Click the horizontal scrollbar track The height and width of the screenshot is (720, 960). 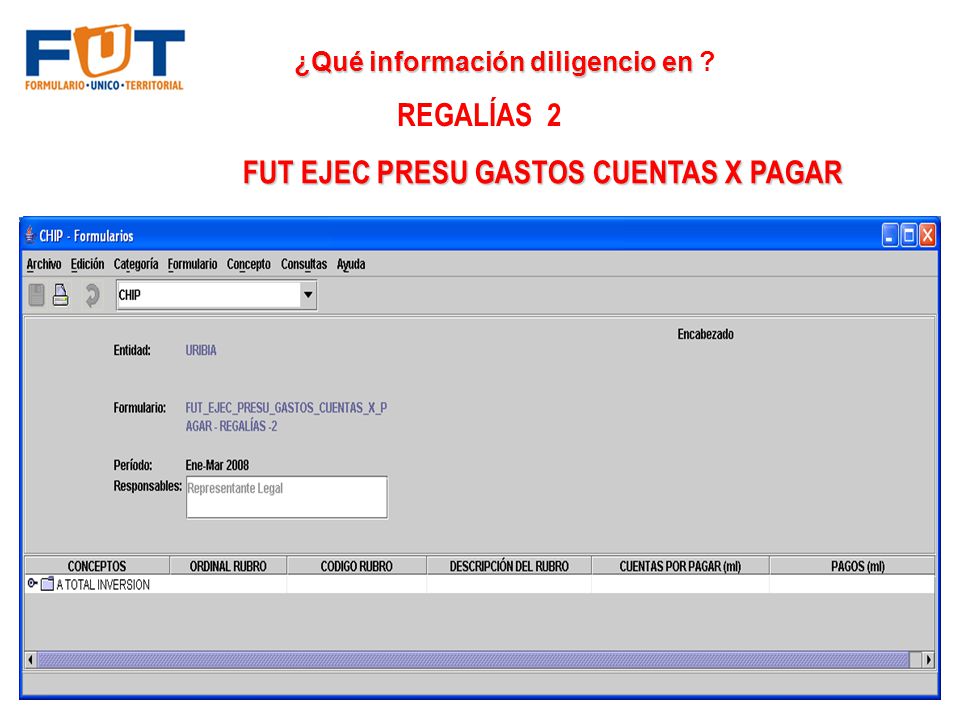point(473,660)
